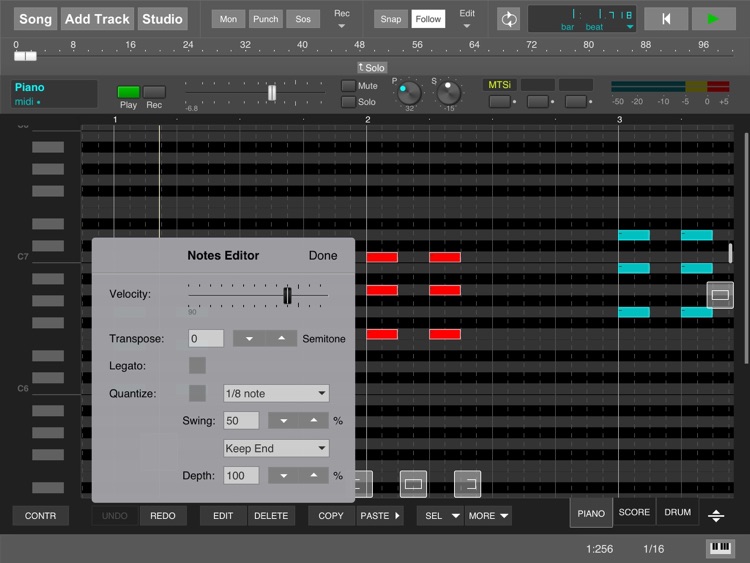
Task: Open the Keep End dropdown
Action: point(276,448)
